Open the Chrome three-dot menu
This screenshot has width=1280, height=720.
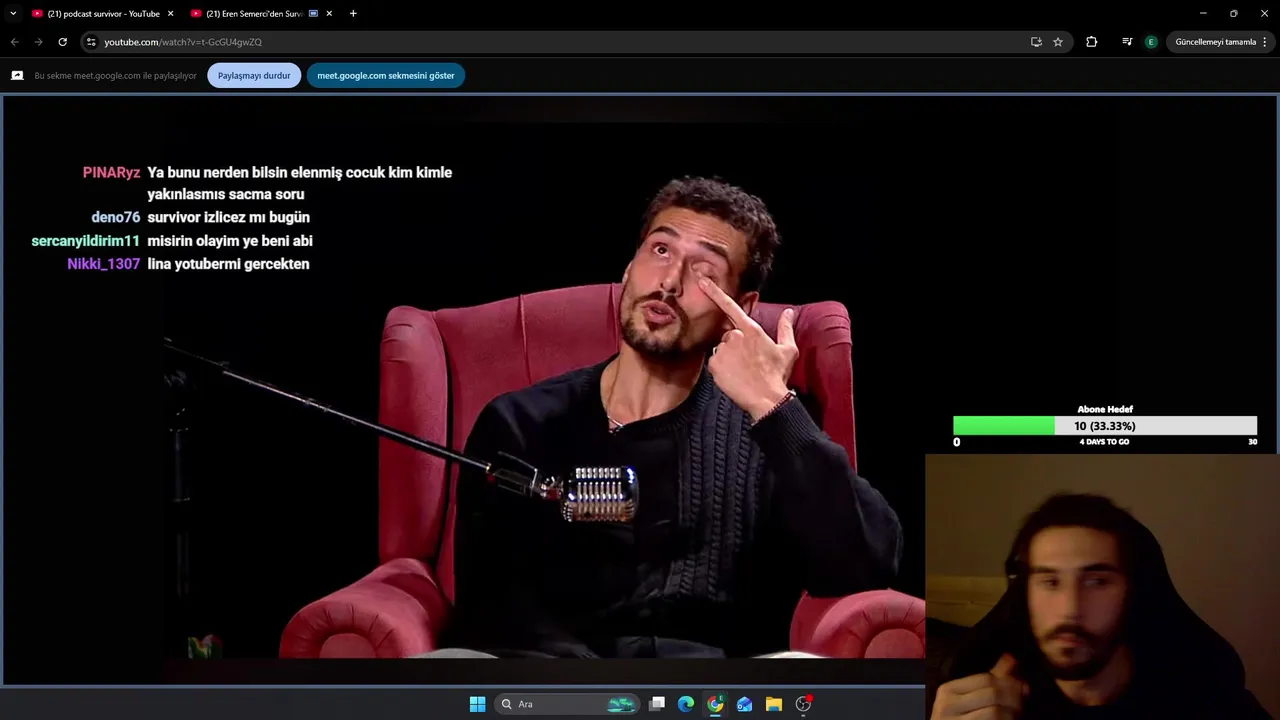pos(1266,42)
